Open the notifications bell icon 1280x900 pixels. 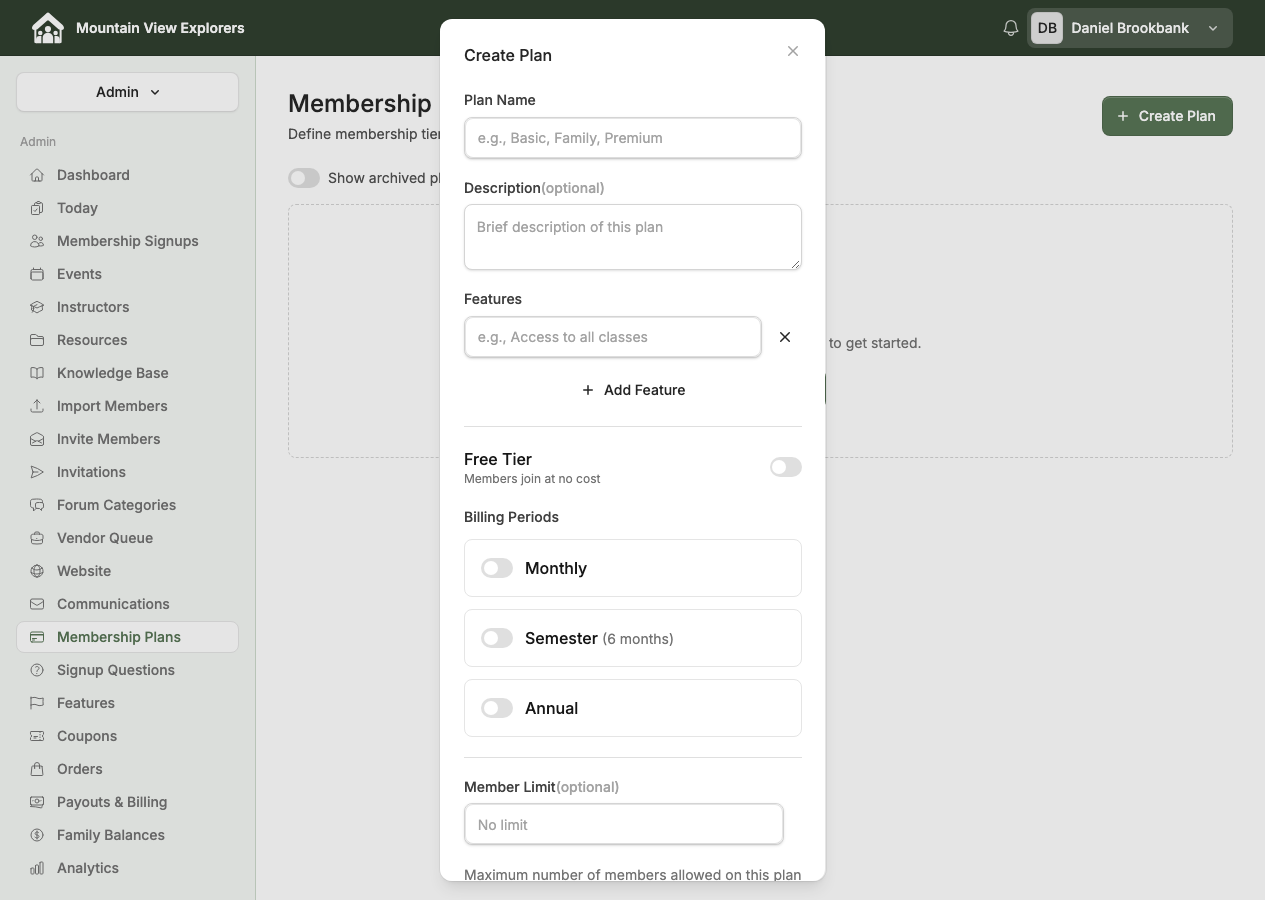(1011, 28)
